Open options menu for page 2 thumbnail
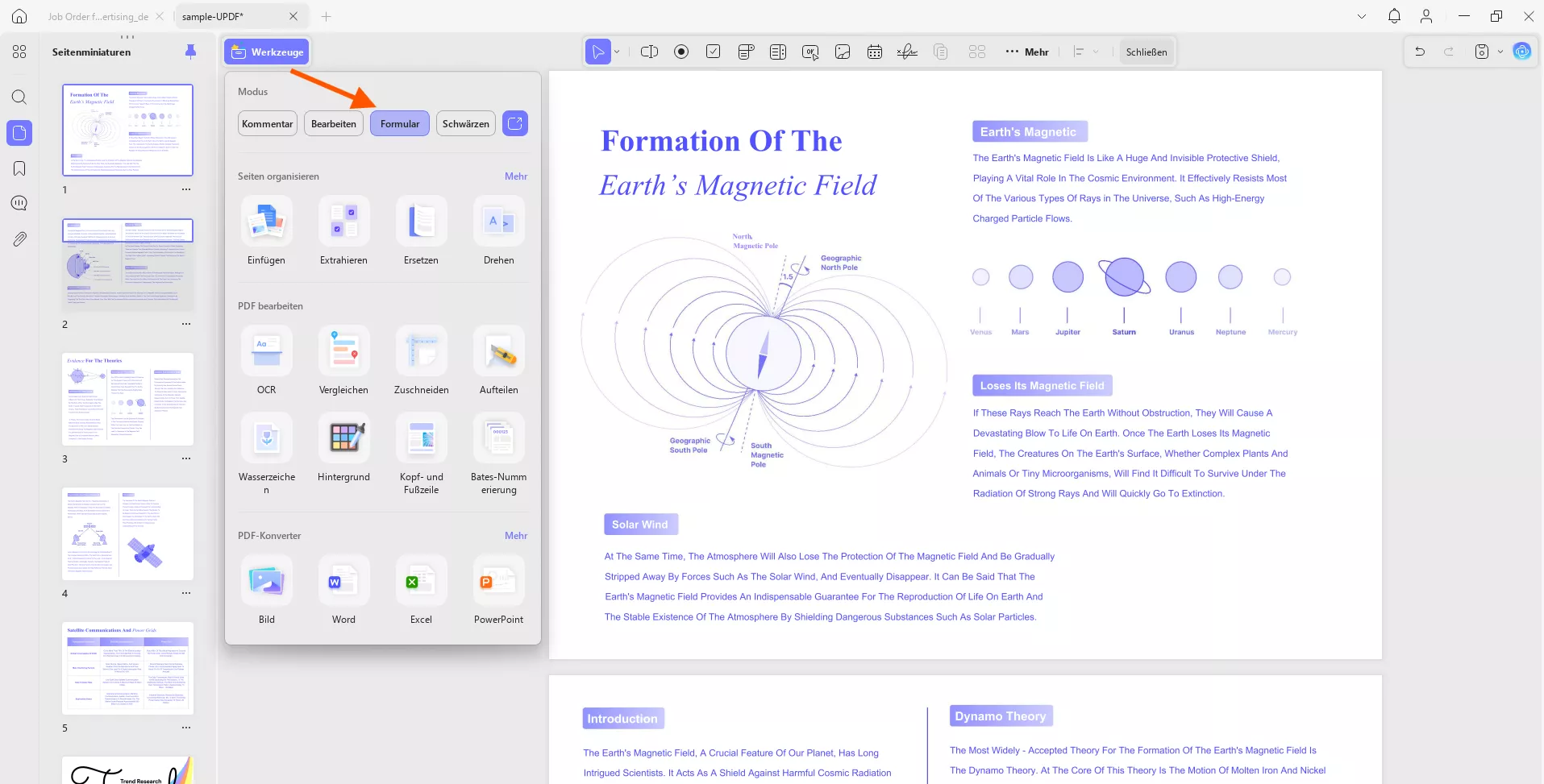This screenshot has width=1544, height=784. pyautogui.click(x=186, y=324)
